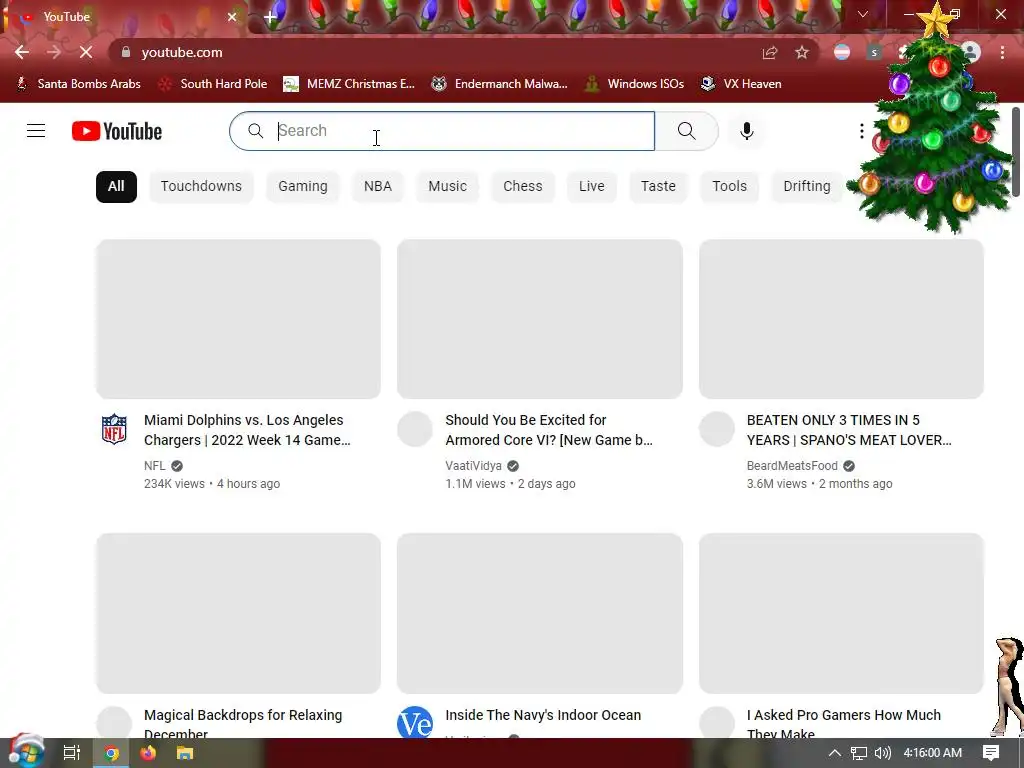Screen dimensions: 1024x768
Task: Open File Explorer from the taskbar
Action: [x=185, y=753]
